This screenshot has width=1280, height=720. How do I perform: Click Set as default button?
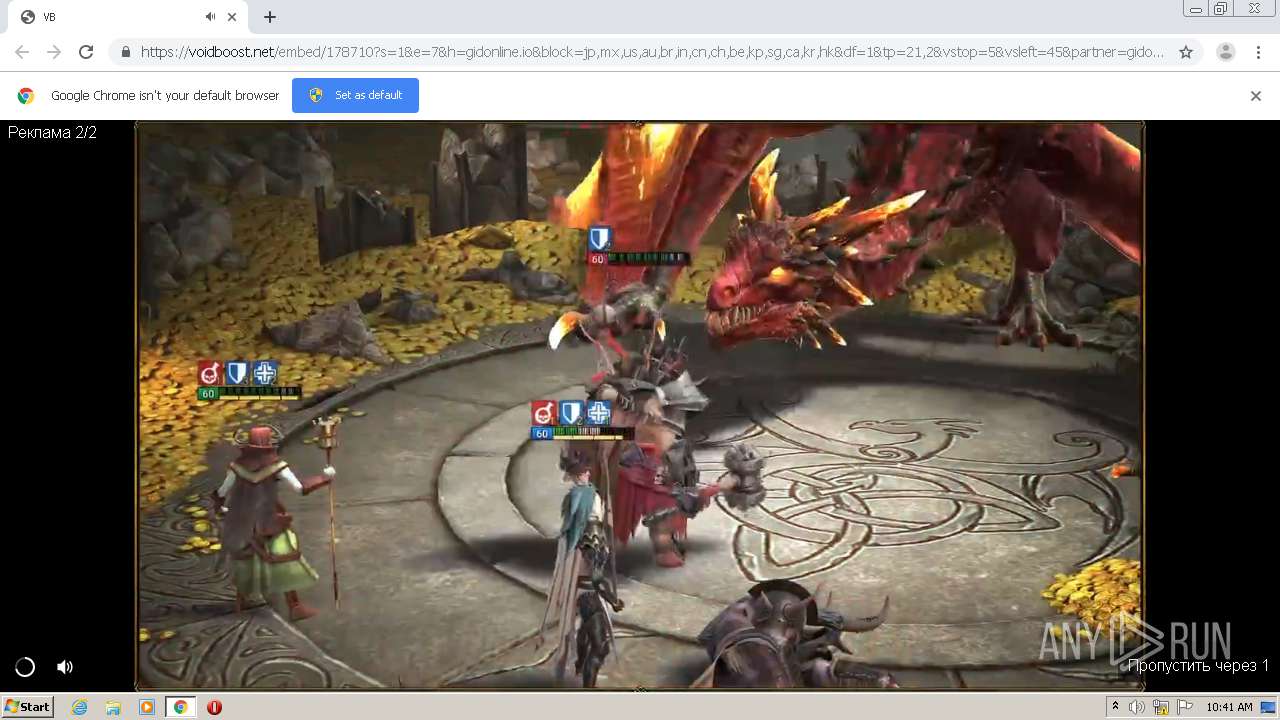click(x=355, y=95)
